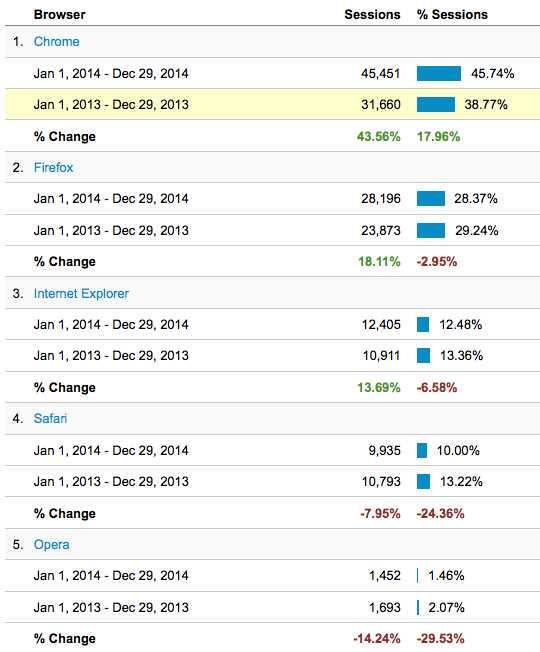Click the 2013 date range under Safari
The width and height of the screenshot is (540, 652).
[x=111, y=482]
